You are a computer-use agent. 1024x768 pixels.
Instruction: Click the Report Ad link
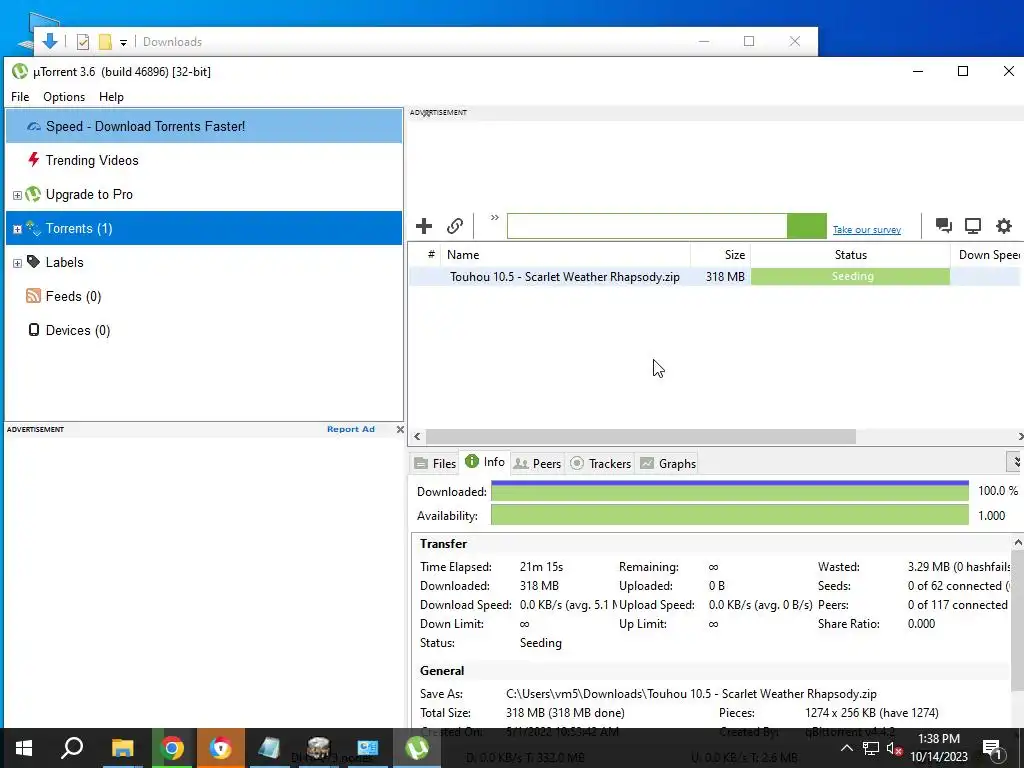[x=351, y=429]
